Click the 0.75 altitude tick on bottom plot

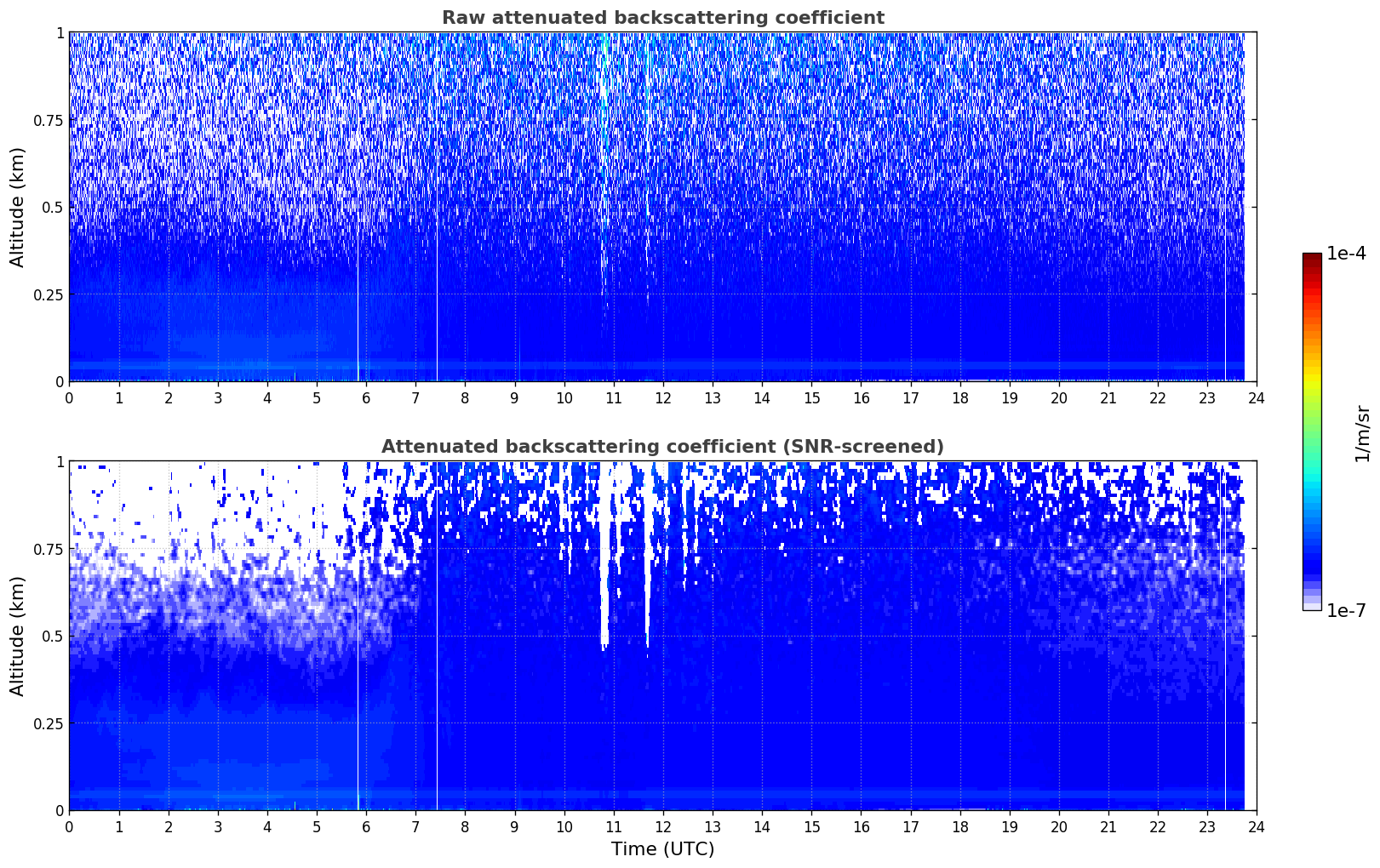(49, 549)
